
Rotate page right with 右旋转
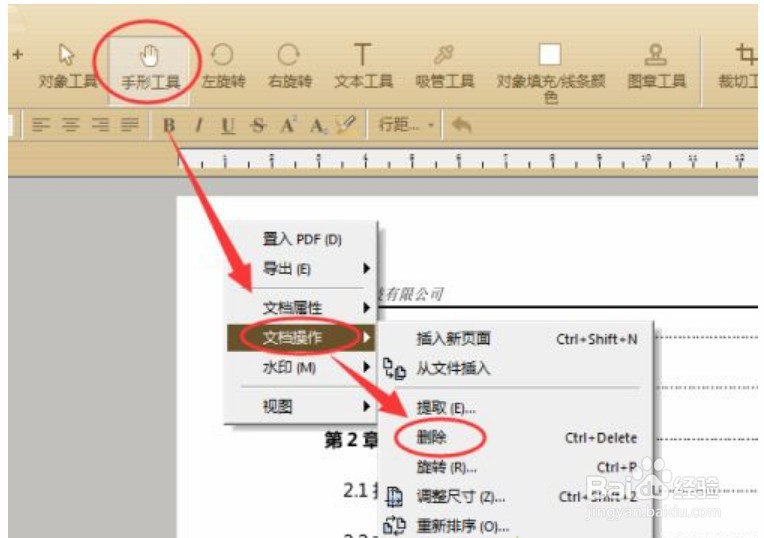[289, 66]
